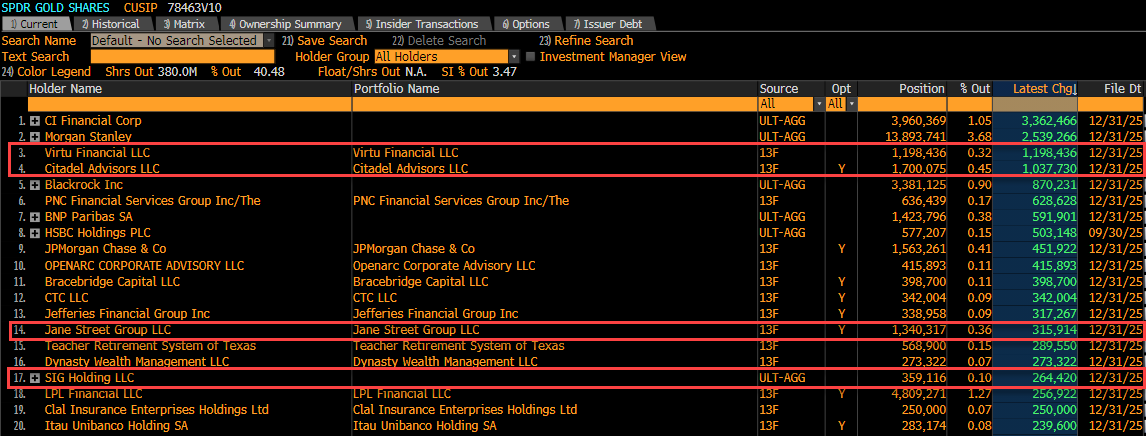Click the Portfolio Name filter field
The height and width of the screenshot is (436, 1146).
pyautogui.click(x=555, y=104)
